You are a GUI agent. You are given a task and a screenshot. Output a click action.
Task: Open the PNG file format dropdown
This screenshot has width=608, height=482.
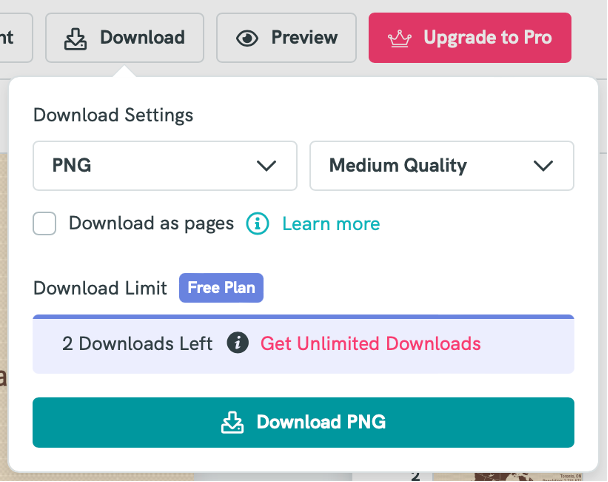coord(165,166)
